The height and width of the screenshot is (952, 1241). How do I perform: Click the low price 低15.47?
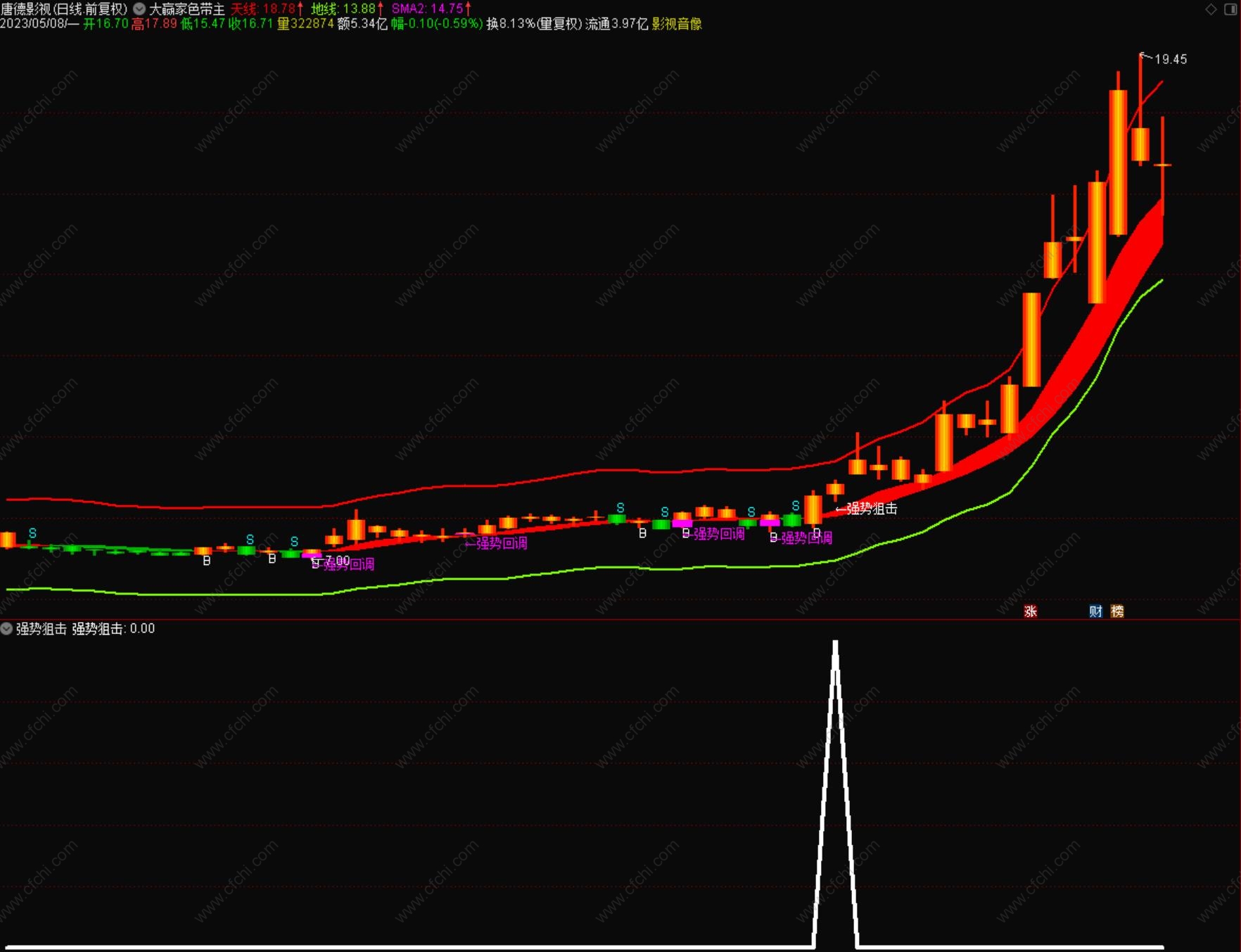coord(203,24)
